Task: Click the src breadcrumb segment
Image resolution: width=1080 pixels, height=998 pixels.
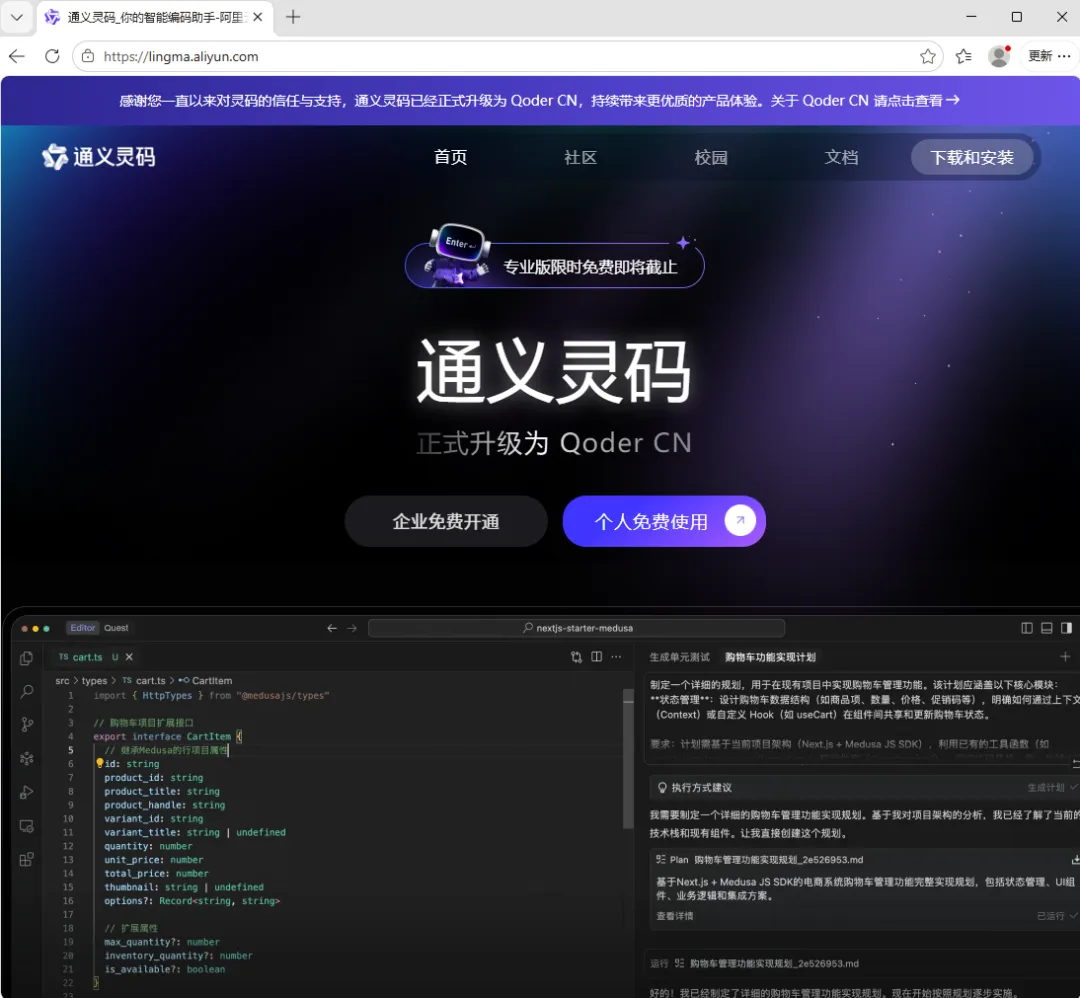Action: (x=62, y=680)
